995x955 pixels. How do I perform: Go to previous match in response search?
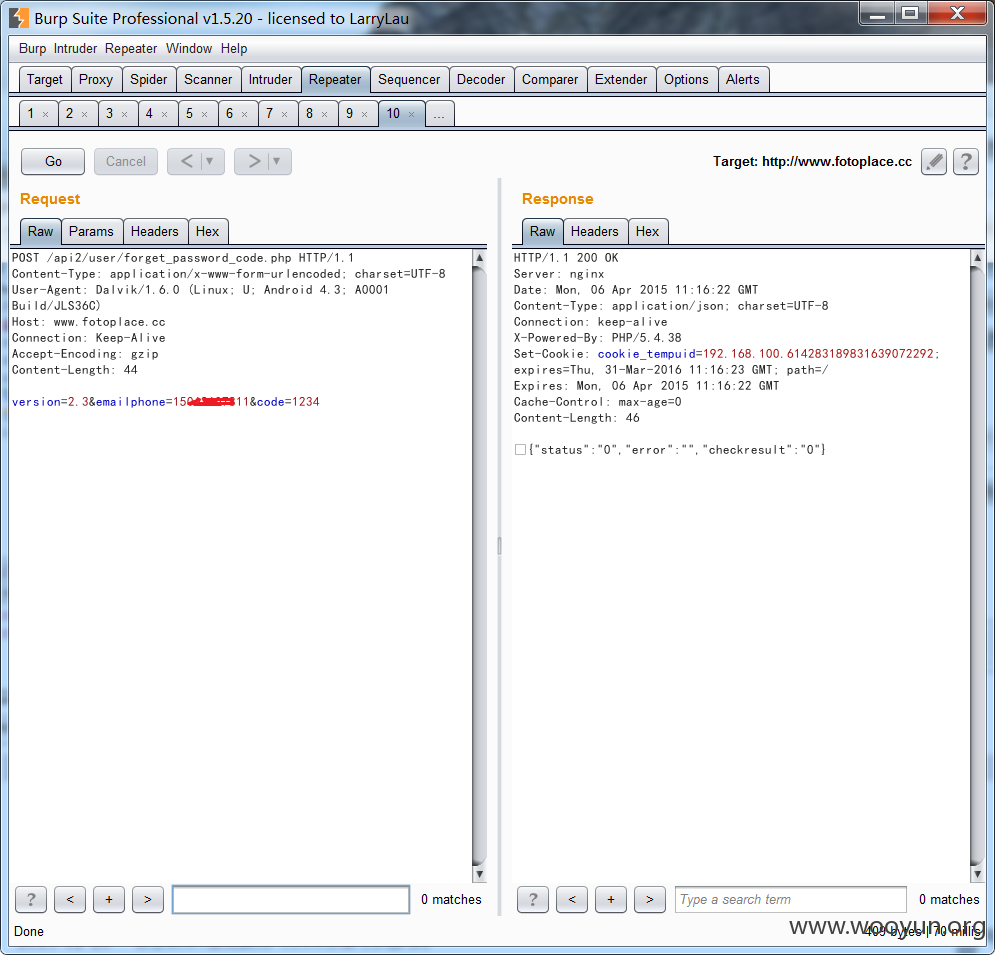572,899
